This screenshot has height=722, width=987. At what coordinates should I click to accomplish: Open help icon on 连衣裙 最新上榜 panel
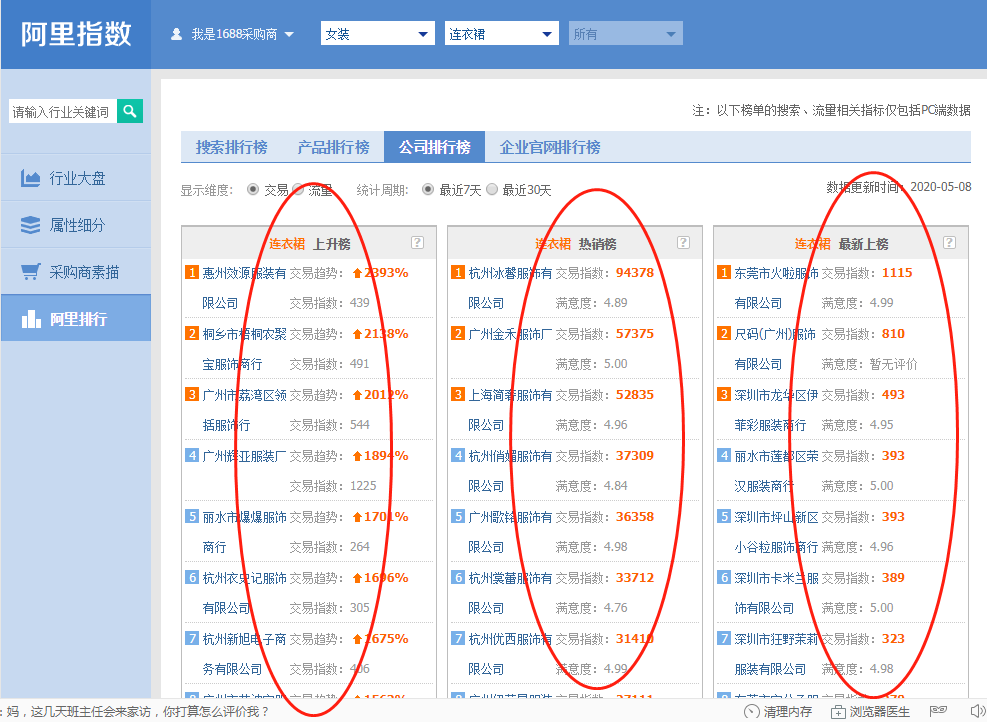pos(949,242)
